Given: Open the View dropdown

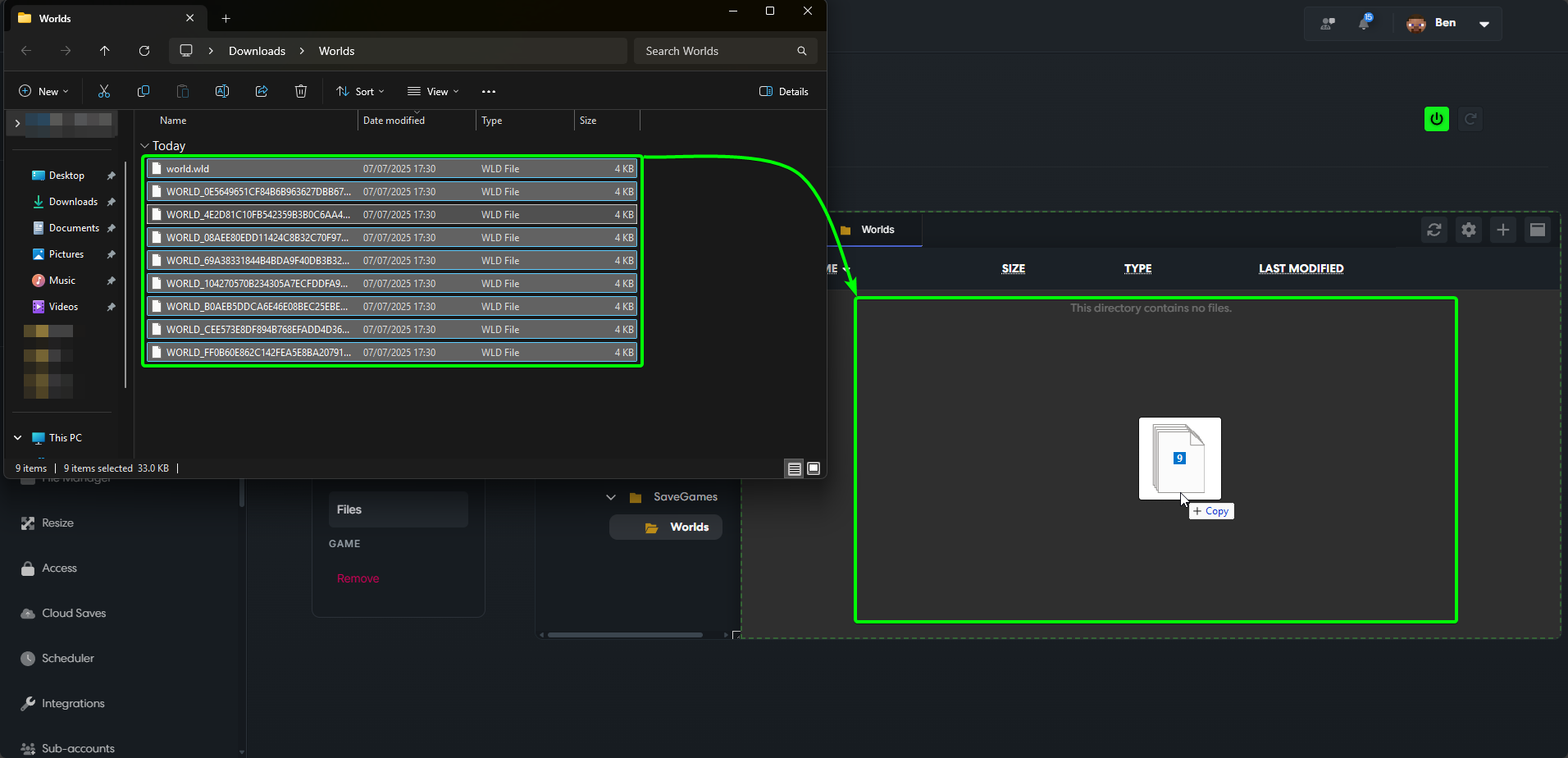Looking at the screenshot, I should coord(433,92).
